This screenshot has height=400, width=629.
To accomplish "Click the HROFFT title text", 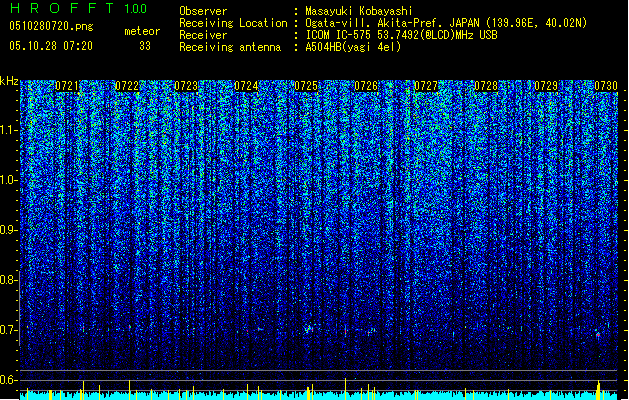I will (x=62, y=8).
